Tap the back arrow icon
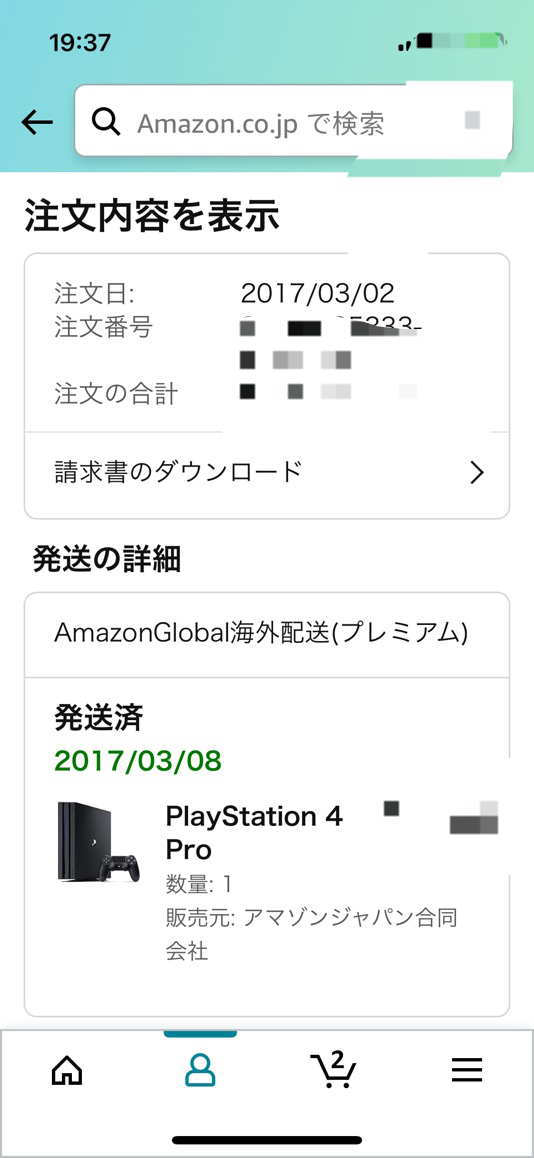The width and height of the screenshot is (534, 1158). click(x=37, y=123)
